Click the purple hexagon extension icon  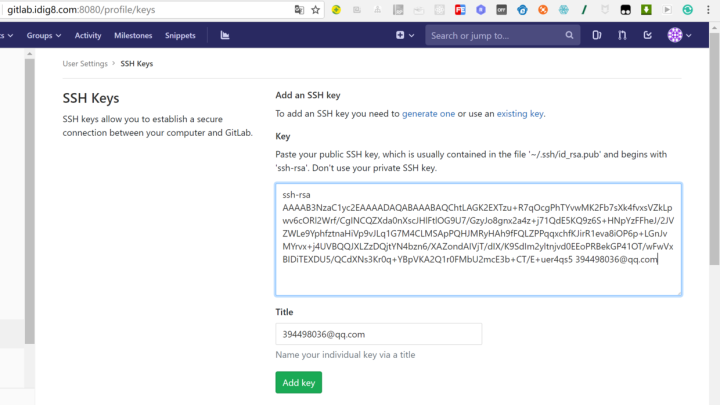tap(481, 10)
